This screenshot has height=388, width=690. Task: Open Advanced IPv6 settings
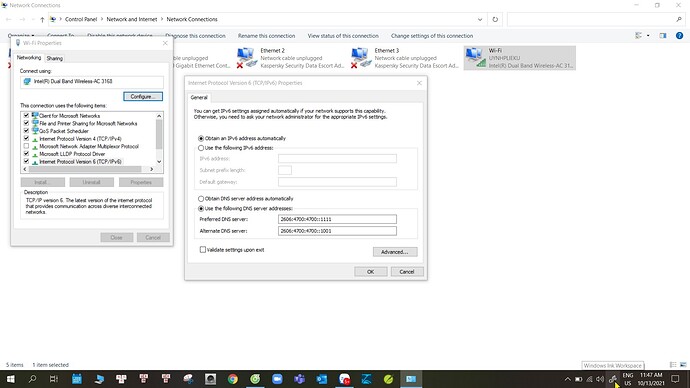click(395, 252)
